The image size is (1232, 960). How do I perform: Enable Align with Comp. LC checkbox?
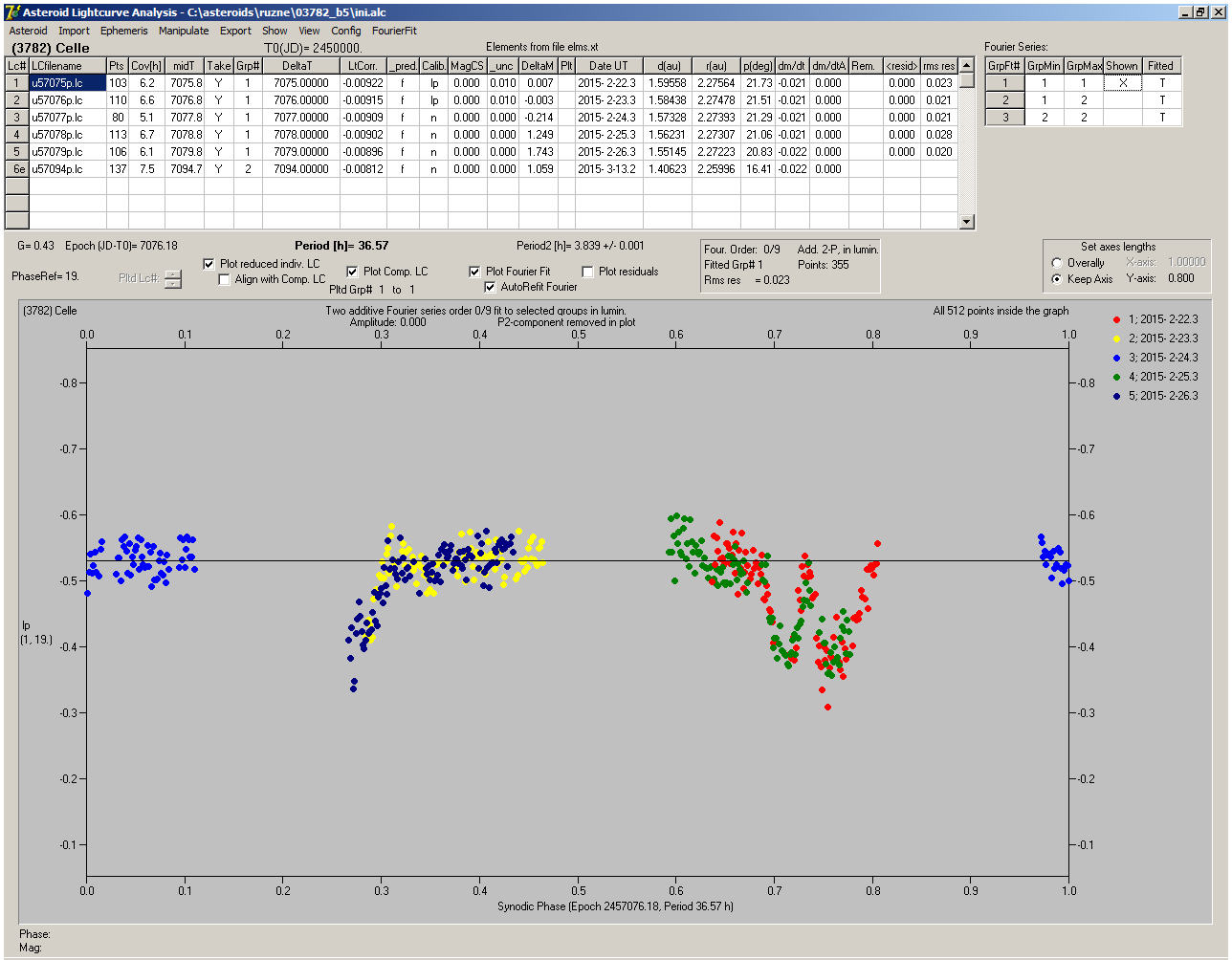pos(225,279)
